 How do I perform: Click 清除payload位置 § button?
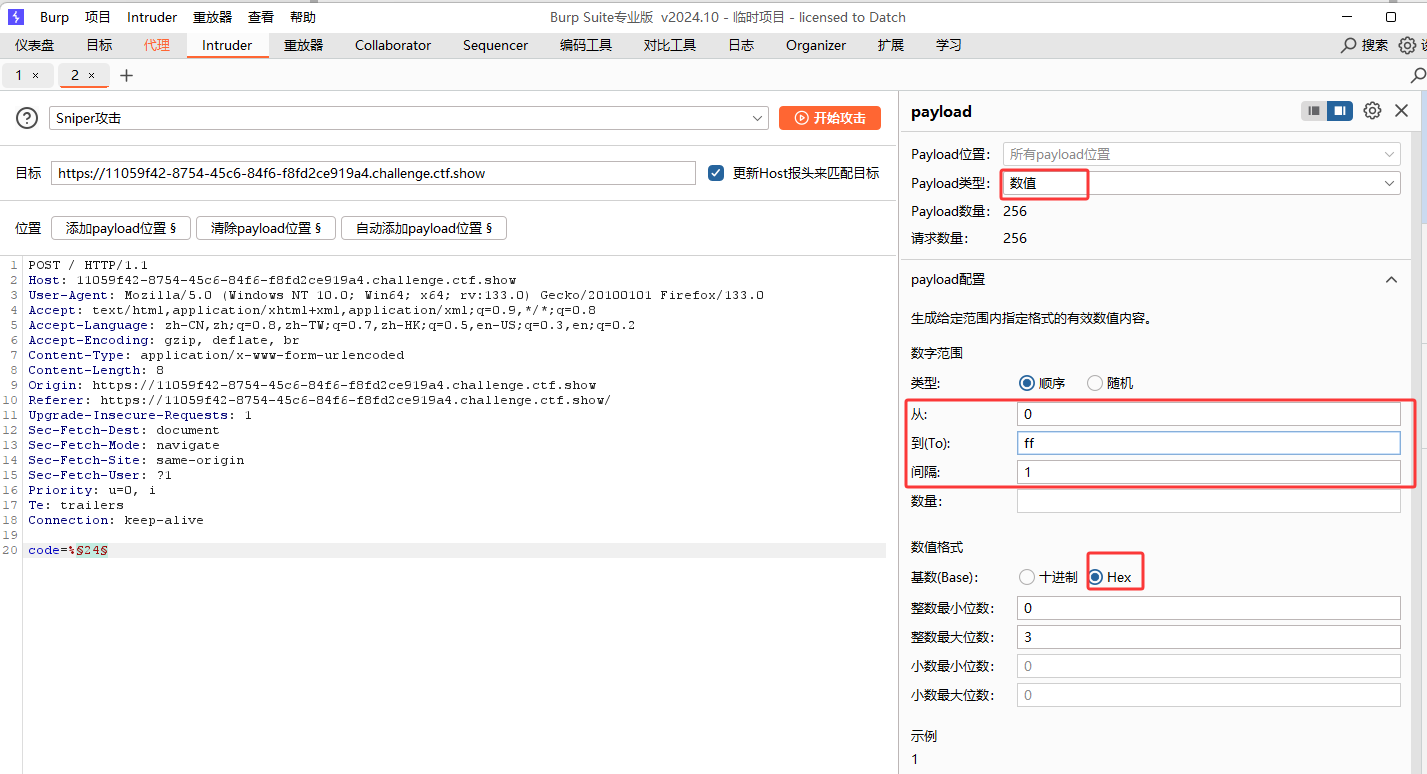coord(265,228)
